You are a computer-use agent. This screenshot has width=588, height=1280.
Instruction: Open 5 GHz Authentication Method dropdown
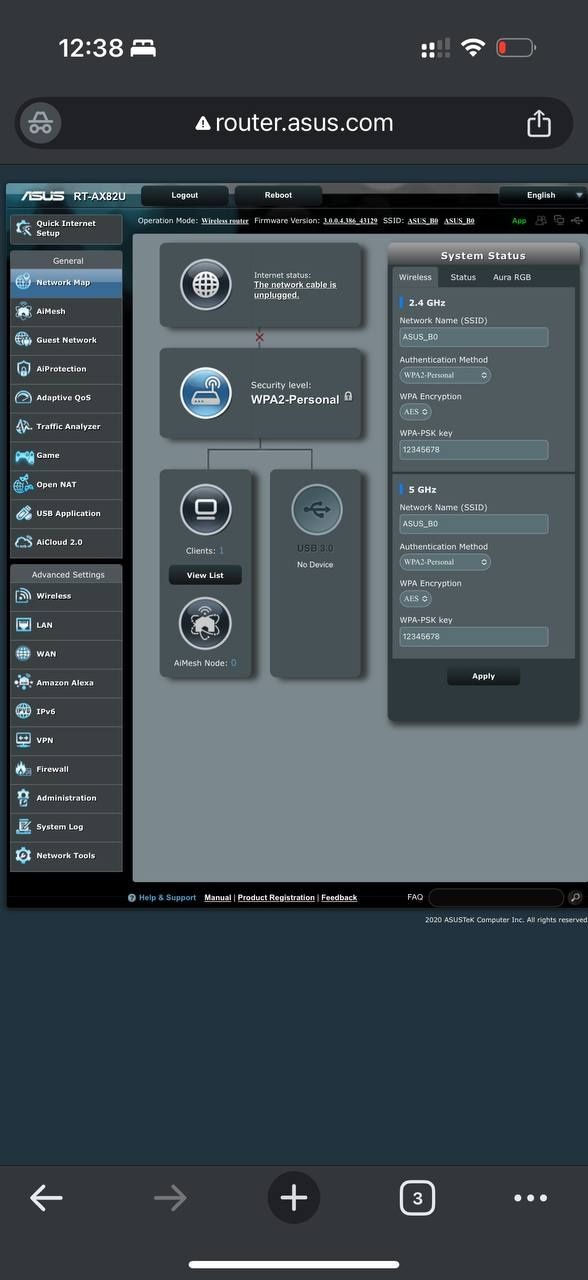point(445,563)
